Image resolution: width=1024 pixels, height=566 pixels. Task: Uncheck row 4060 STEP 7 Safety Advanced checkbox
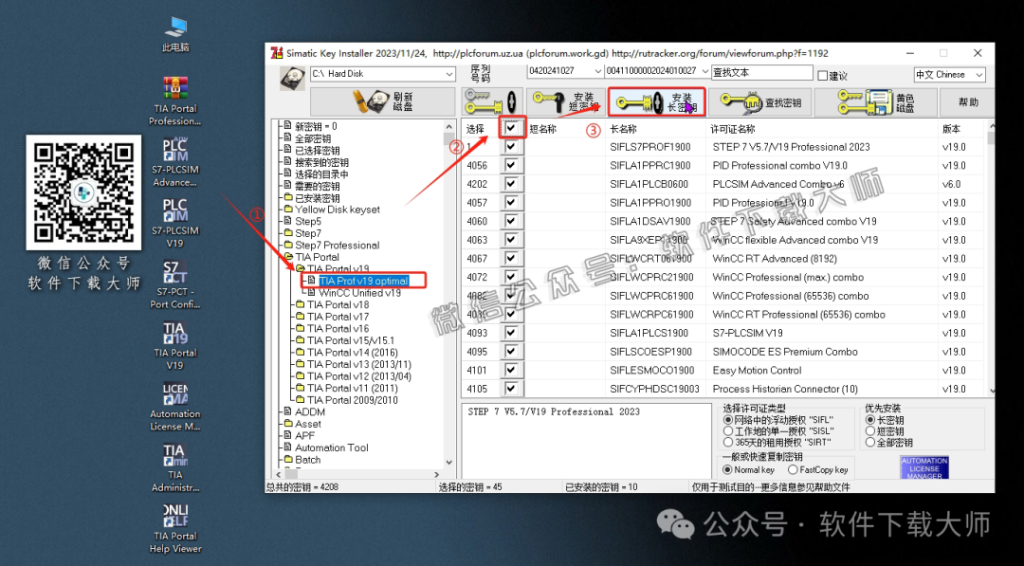pos(511,221)
